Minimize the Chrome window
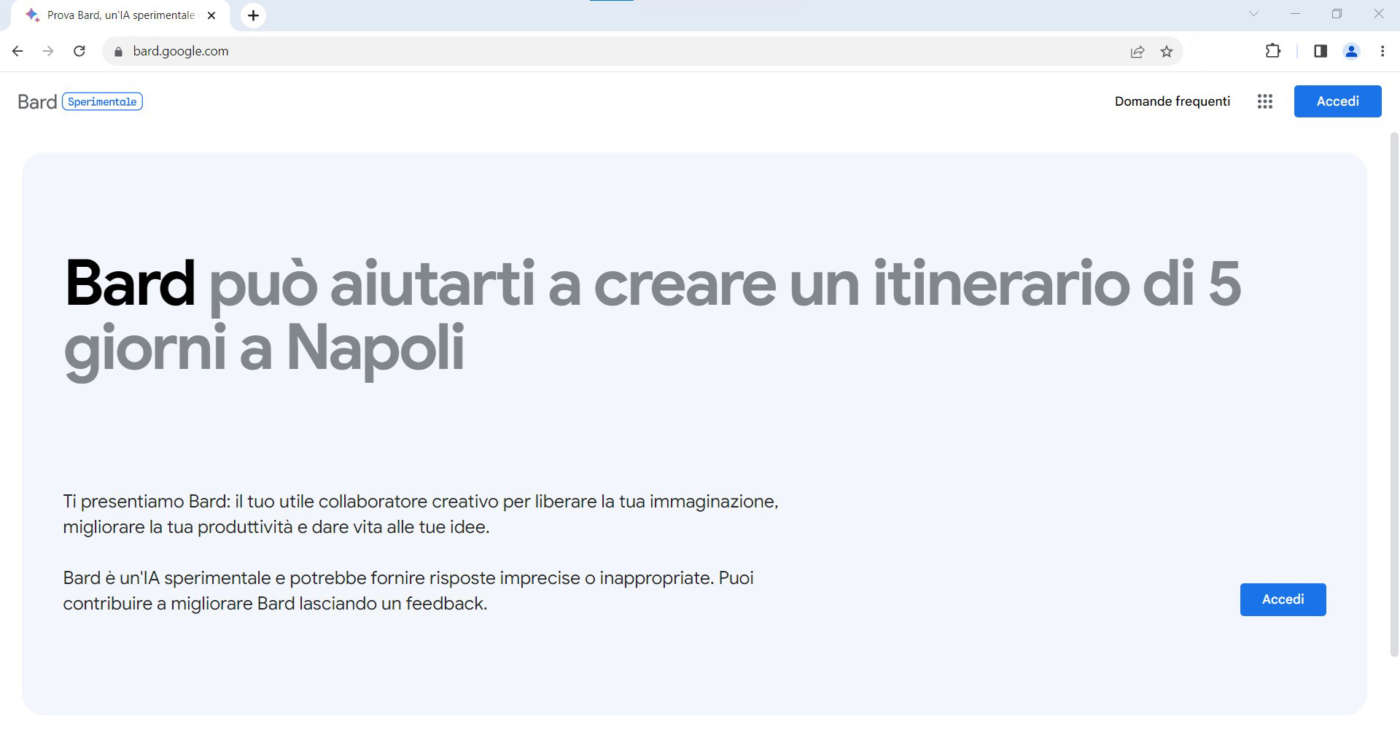 click(x=1296, y=14)
